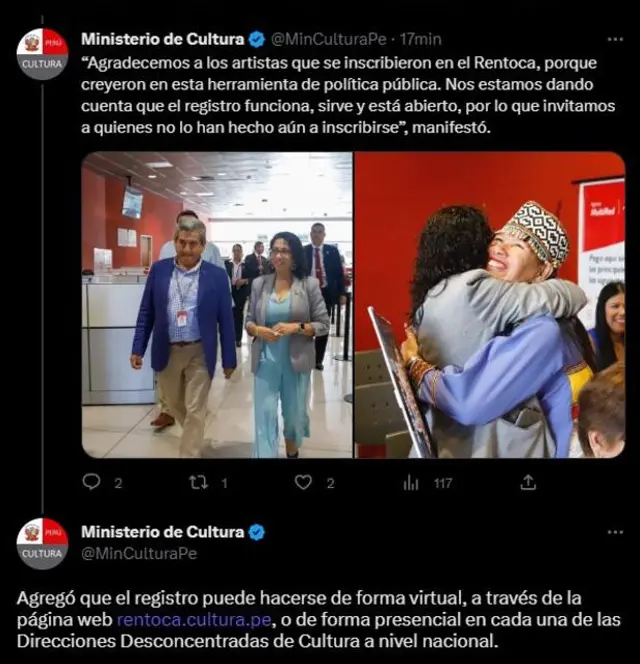Open Ministerio de Cultura avatar in first tweet
The image size is (640, 664).
(x=42, y=54)
